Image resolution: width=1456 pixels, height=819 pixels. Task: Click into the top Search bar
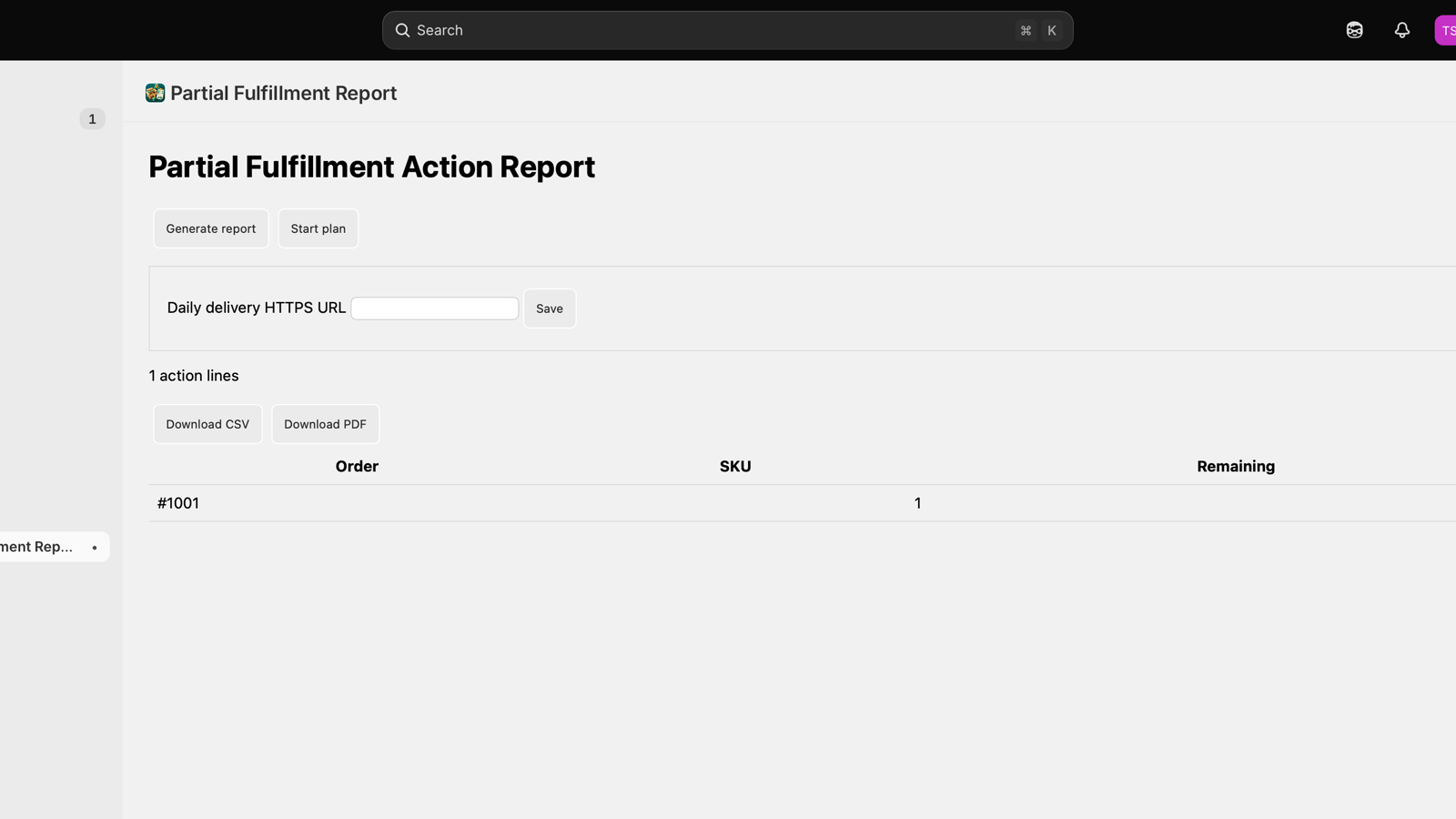pyautogui.click(x=728, y=30)
